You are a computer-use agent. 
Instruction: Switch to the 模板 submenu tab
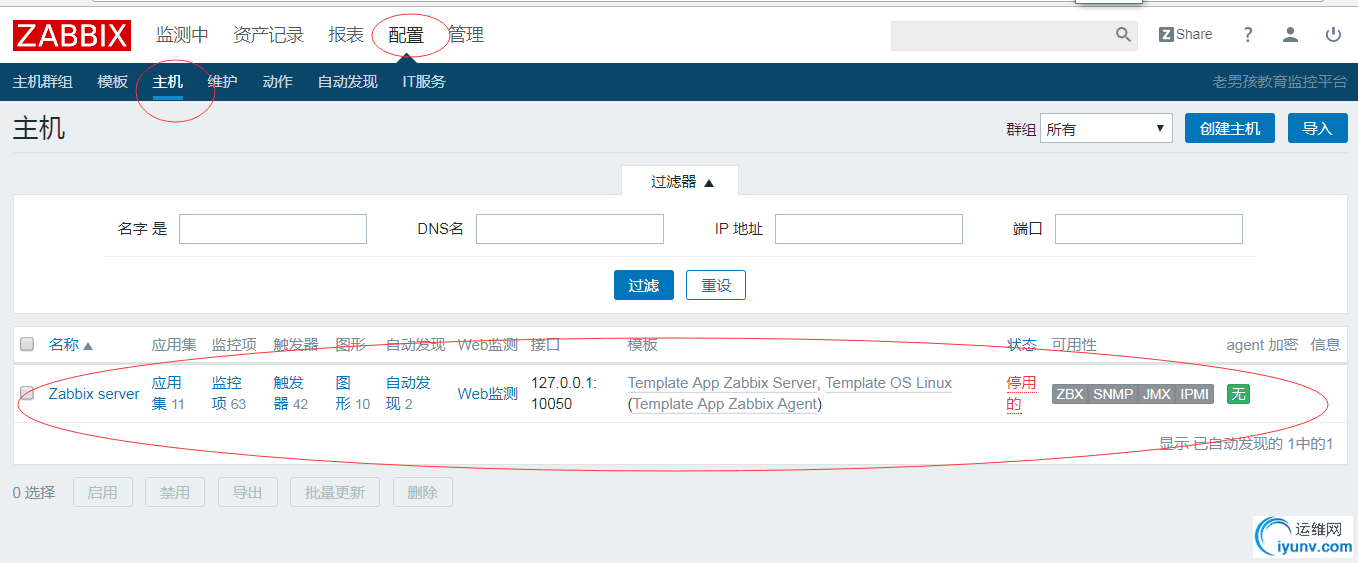112,82
